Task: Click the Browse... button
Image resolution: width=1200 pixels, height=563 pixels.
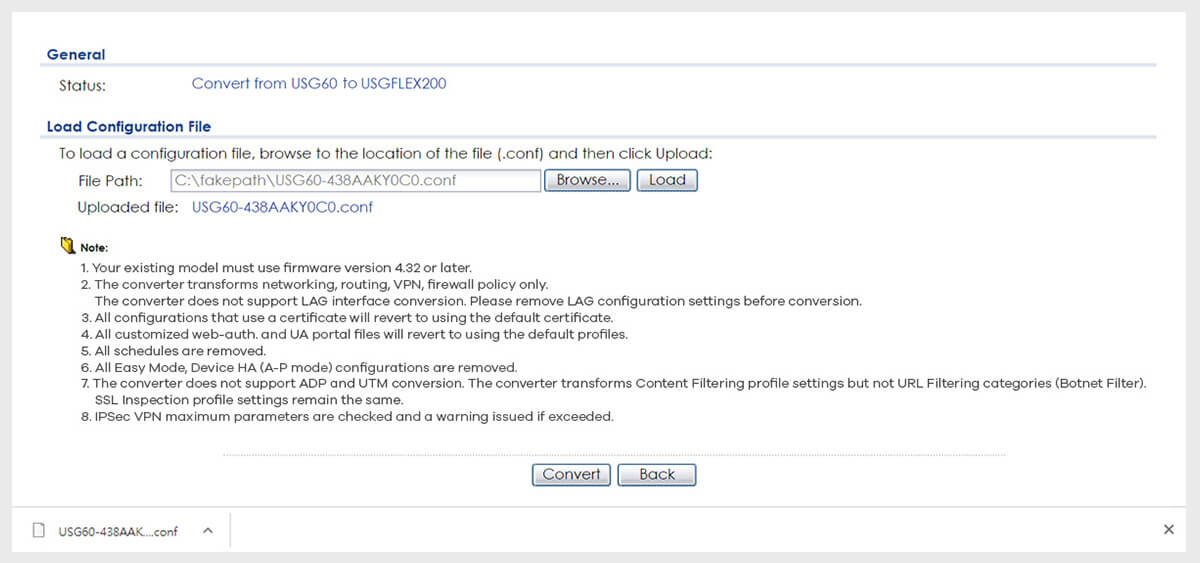Action: coord(587,180)
